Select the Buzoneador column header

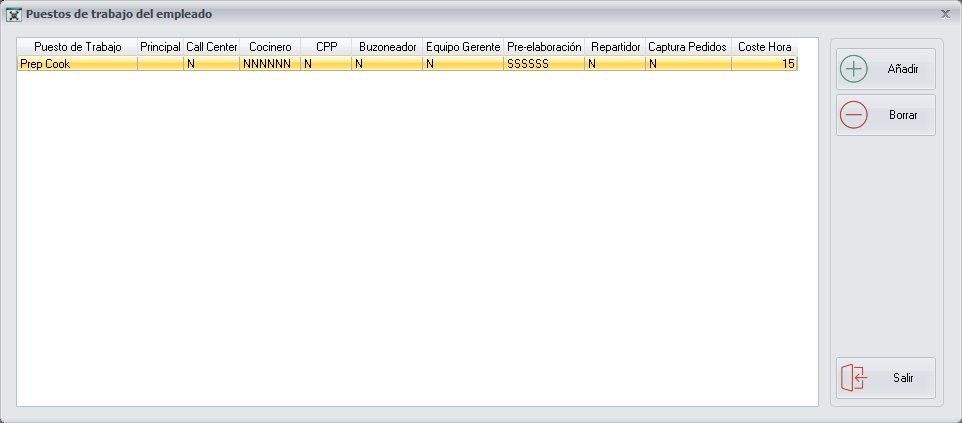click(387, 47)
